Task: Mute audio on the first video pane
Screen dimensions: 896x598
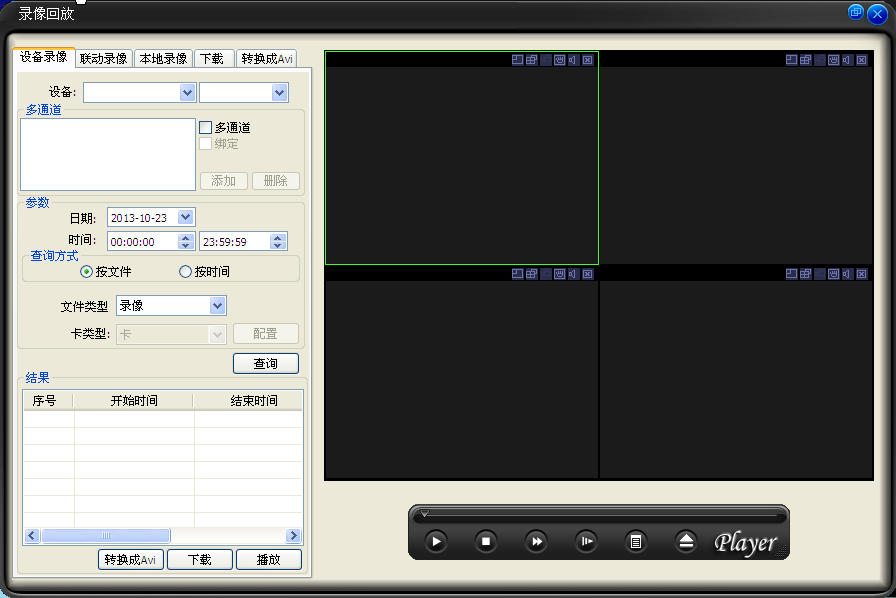Action: (x=572, y=60)
